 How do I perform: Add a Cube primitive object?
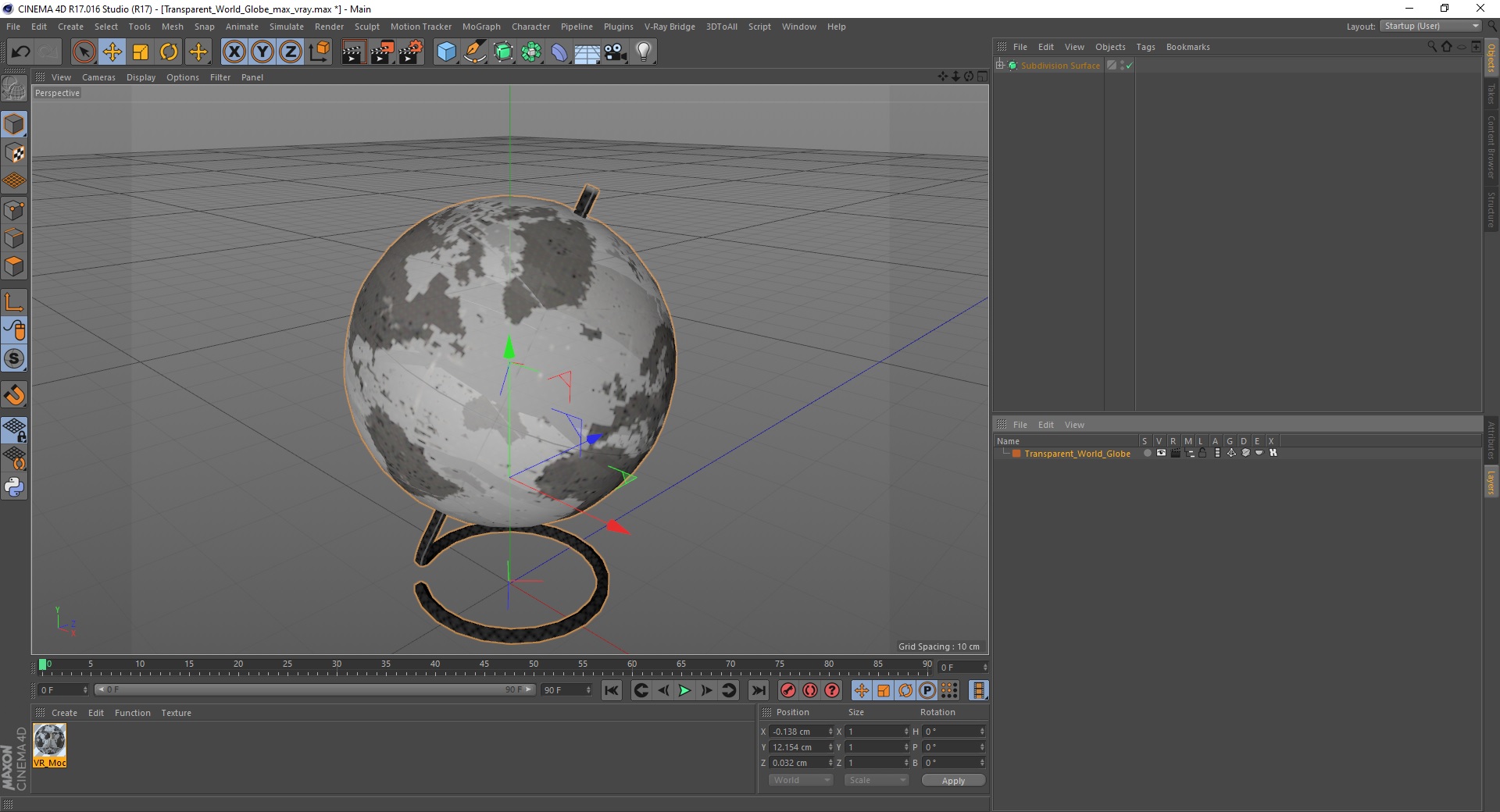tap(446, 52)
